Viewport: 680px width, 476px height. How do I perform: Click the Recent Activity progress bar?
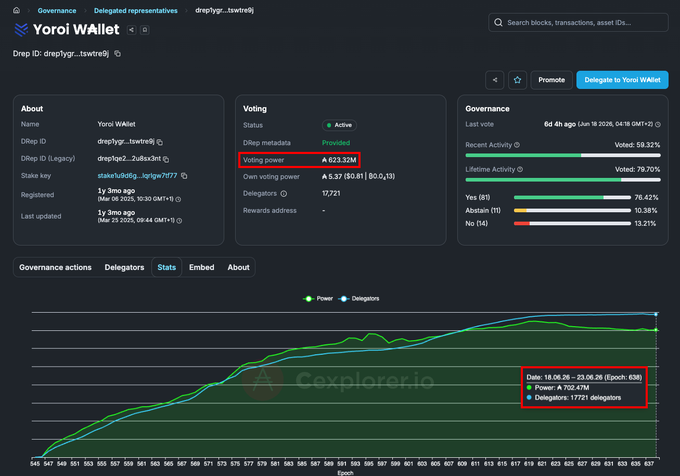coord(563,155)
